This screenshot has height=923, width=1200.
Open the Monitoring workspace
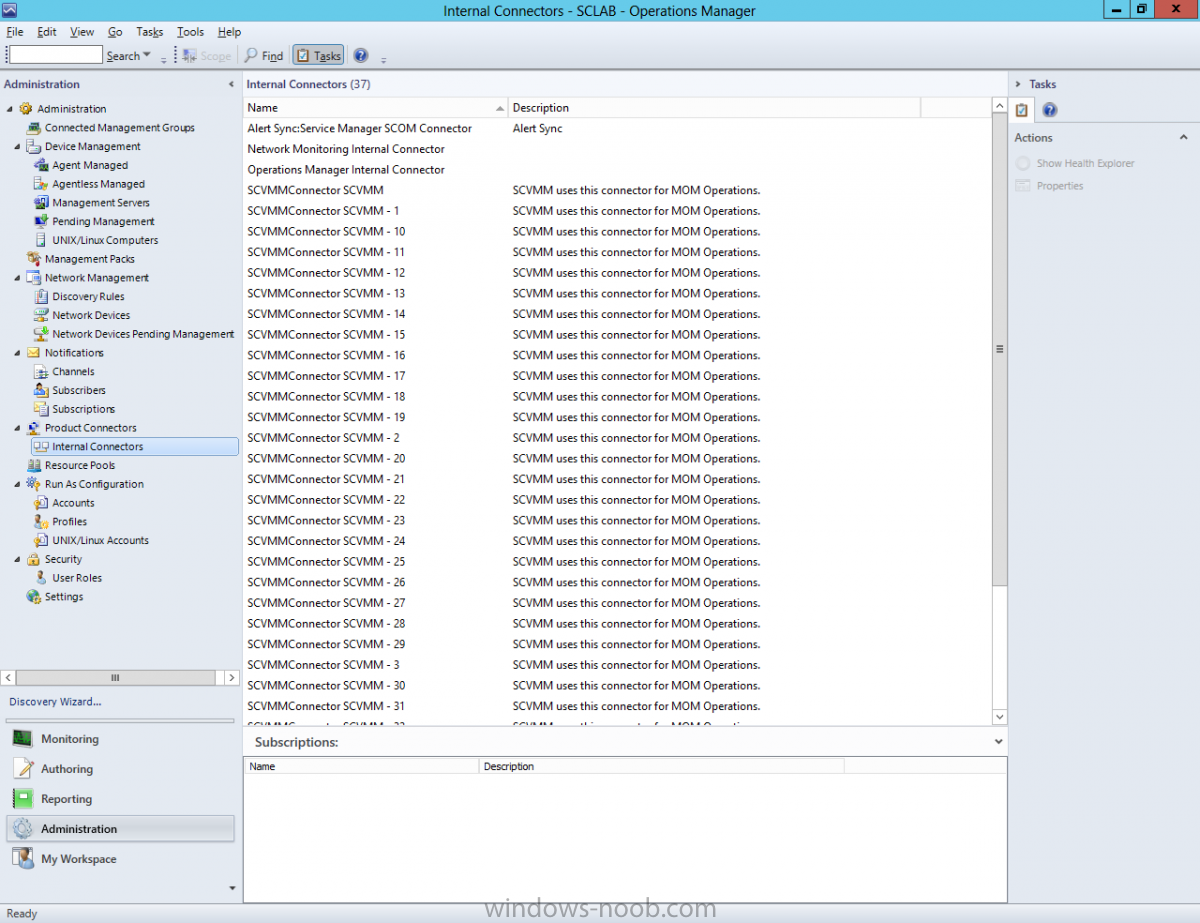click(x=120, y=739)
